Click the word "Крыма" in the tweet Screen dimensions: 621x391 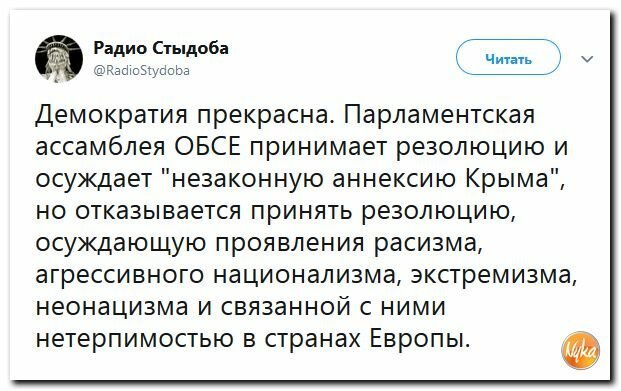(x=509, y=179)
